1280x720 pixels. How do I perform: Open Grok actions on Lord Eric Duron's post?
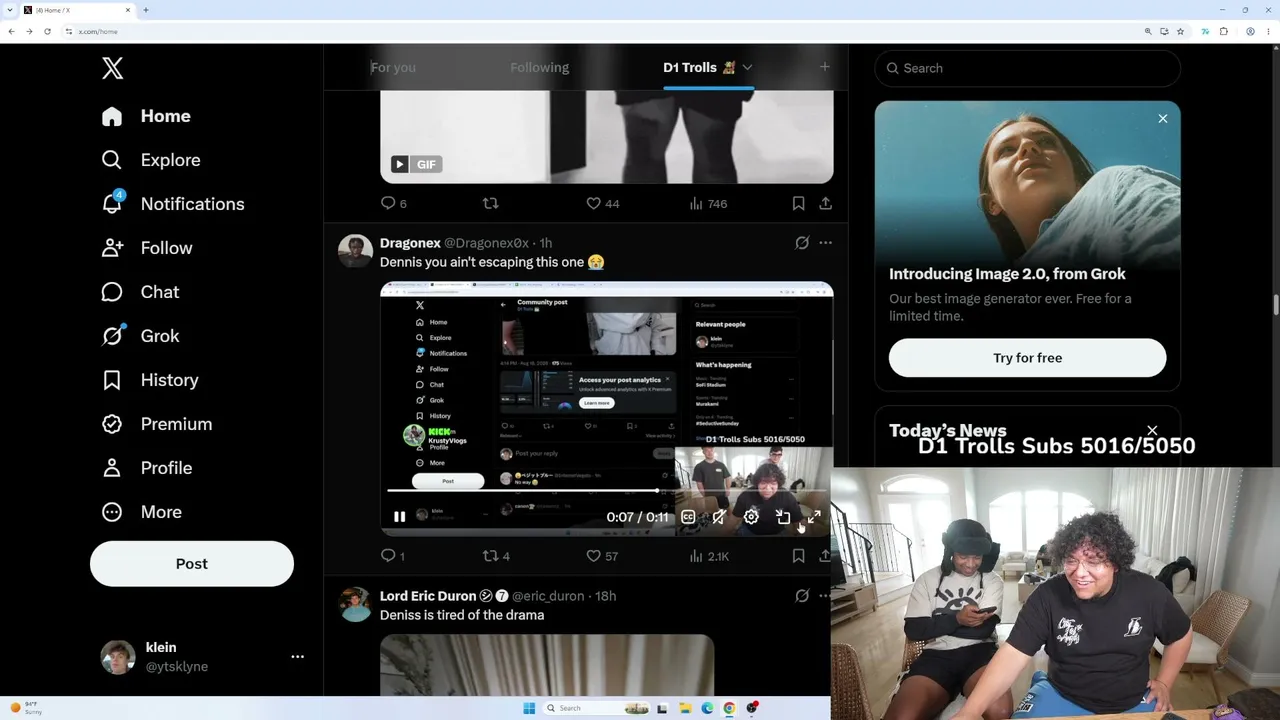click(802, 596)
